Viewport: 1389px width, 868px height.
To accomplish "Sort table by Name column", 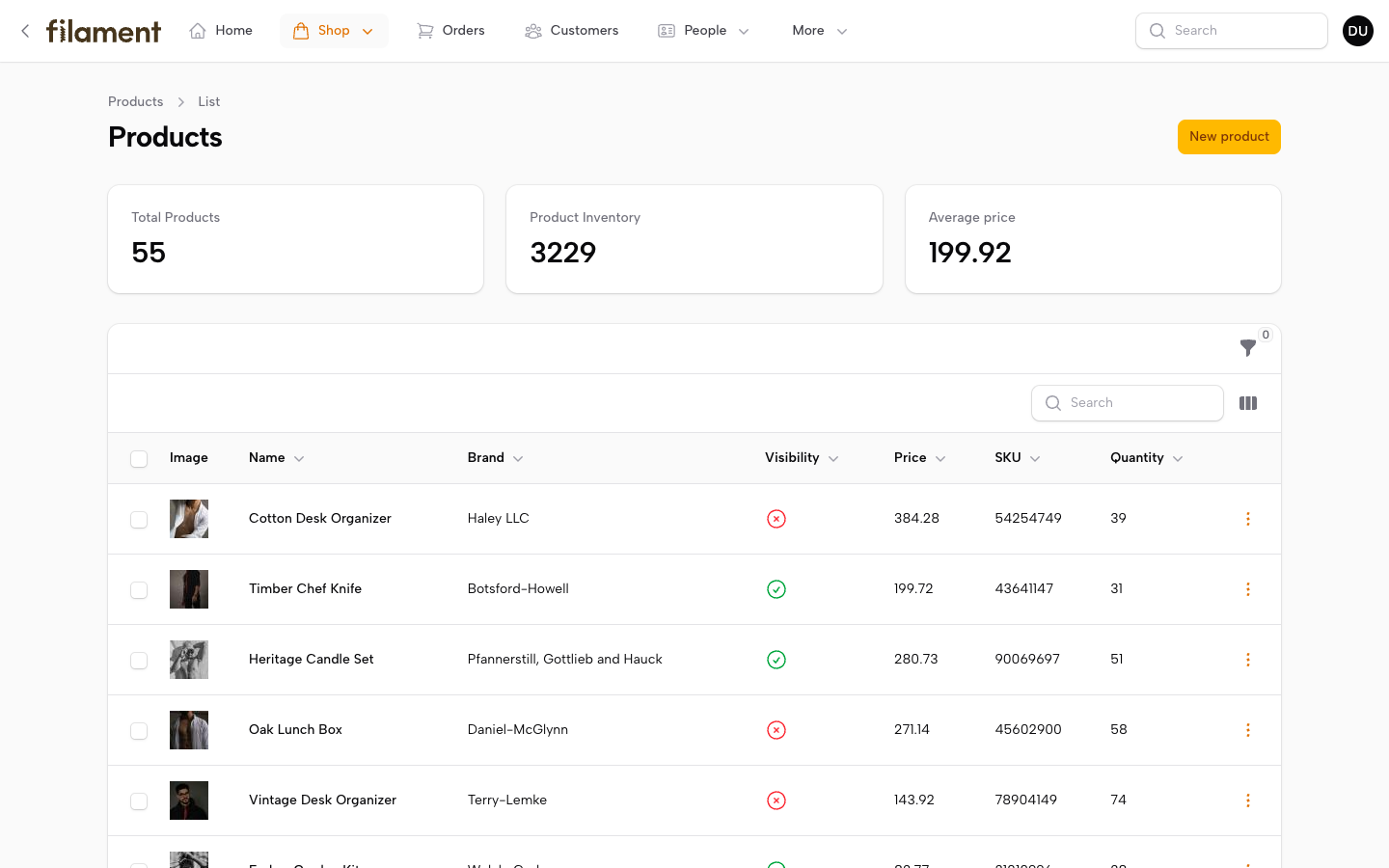I will (x=276, y=458).
